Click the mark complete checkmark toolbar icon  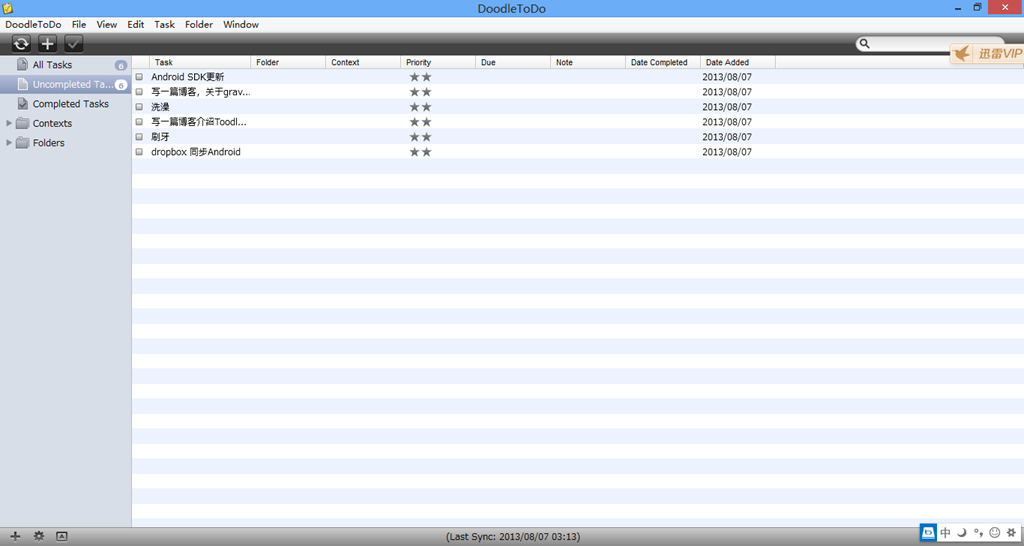pyautogui.click(x=74, y=44)
